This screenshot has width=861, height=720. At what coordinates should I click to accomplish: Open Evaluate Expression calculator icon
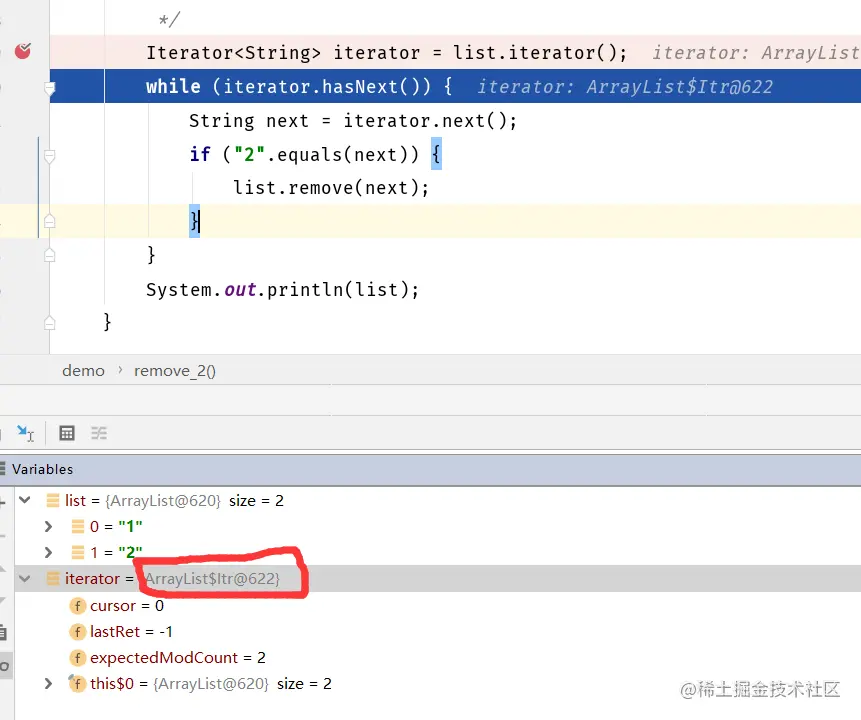[67, 433]
